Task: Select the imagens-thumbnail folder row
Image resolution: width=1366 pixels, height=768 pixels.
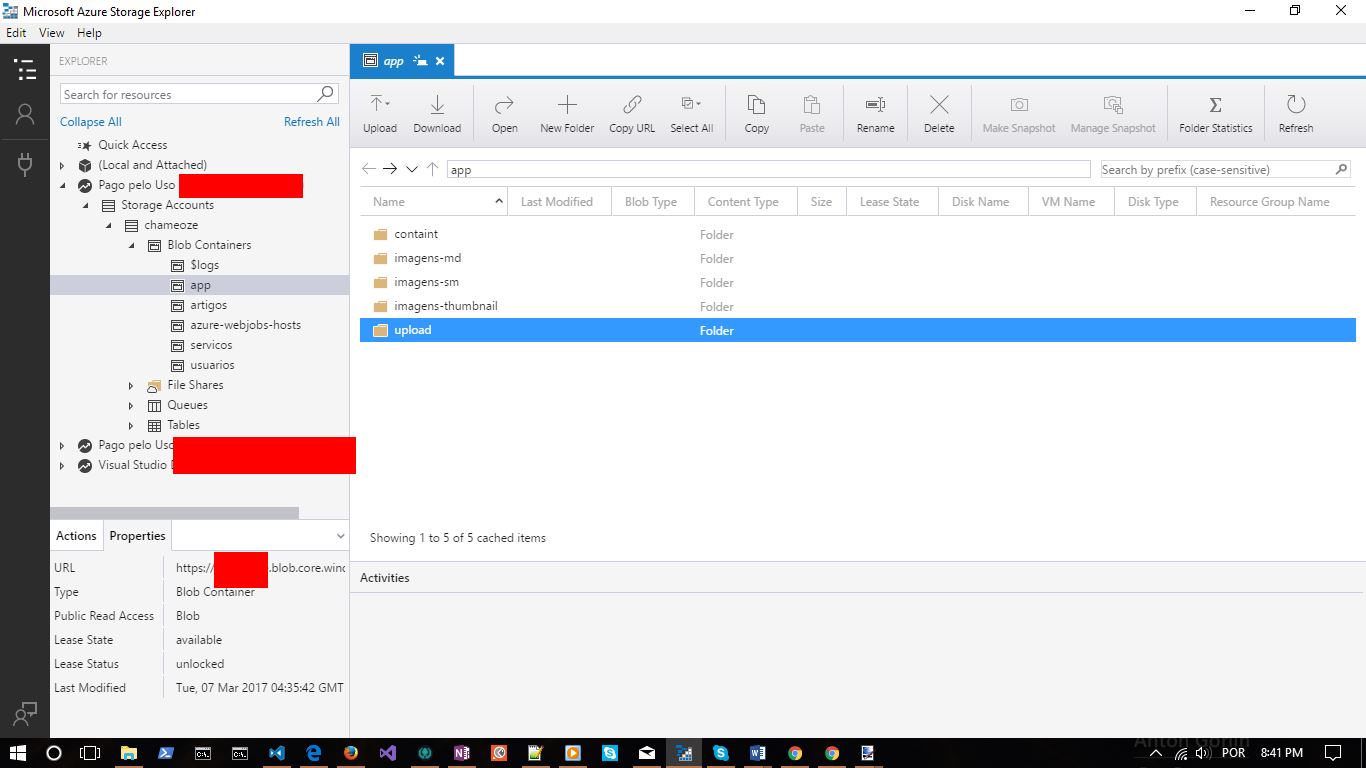Action: click(x=857, y=306)
